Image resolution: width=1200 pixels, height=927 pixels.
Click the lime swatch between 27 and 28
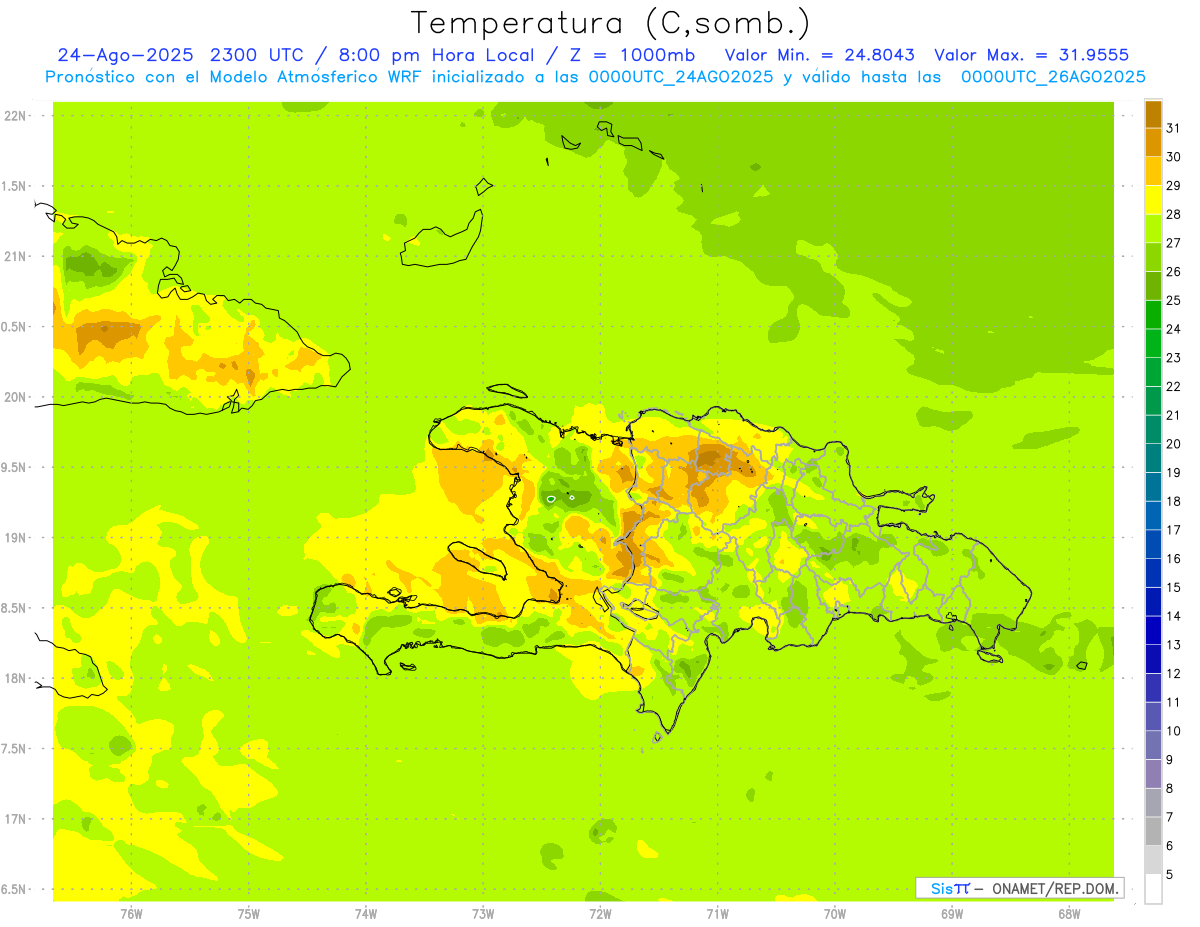pos(1153,229)
